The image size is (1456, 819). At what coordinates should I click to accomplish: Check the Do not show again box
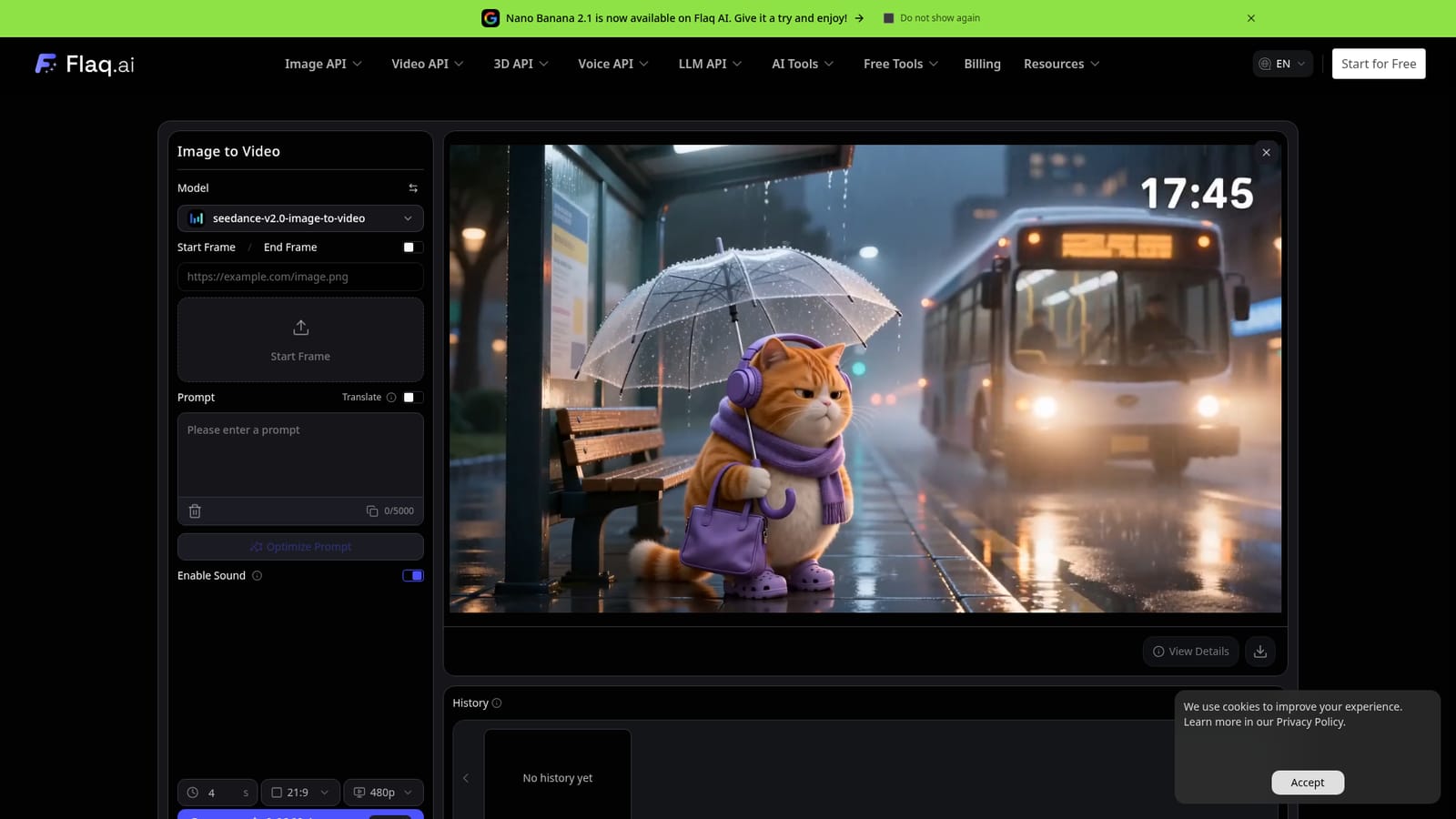(x=889, y=18)
